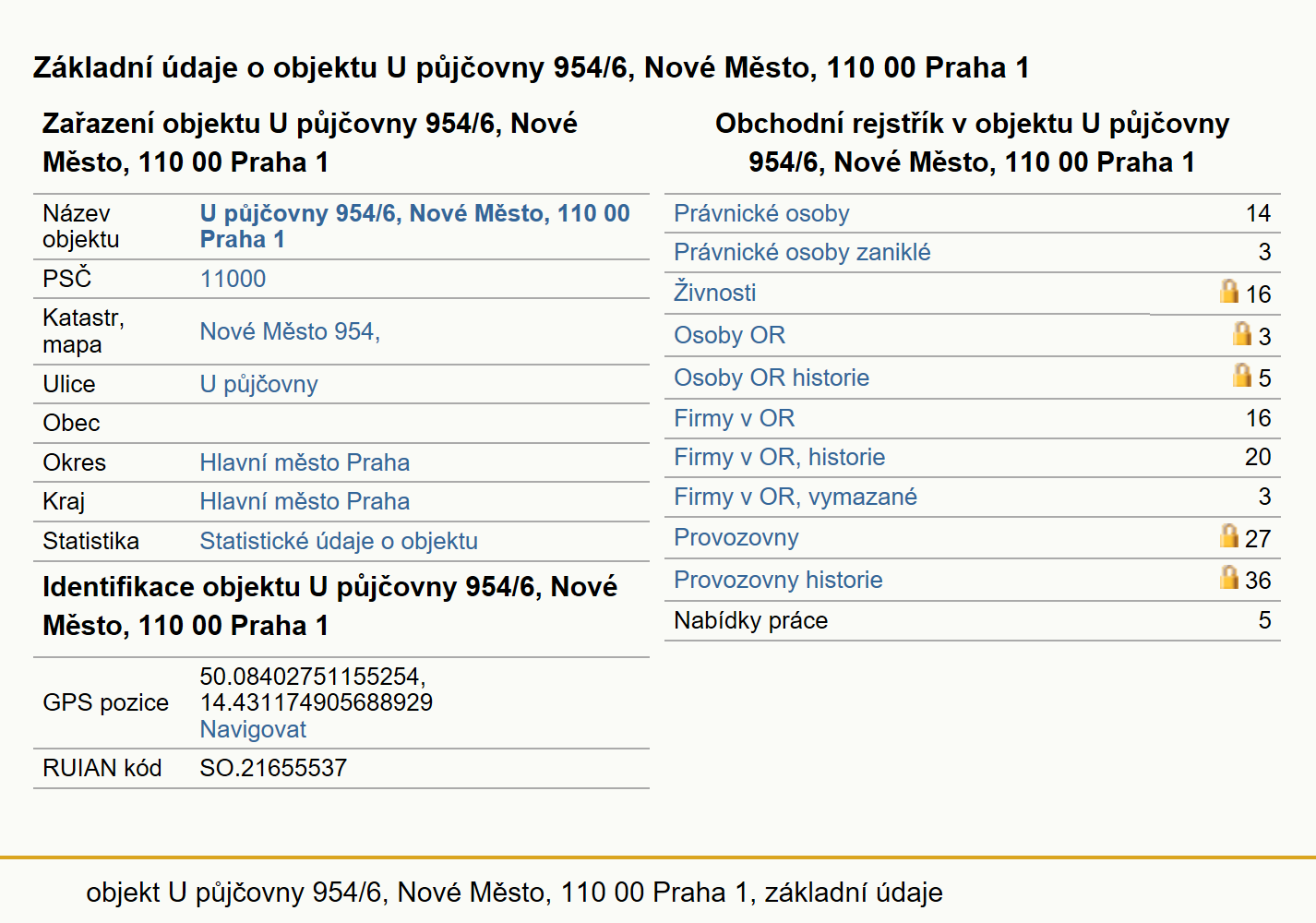The image size is (1316, 923).
Task: Click PSČ value 11000 link
Action: pyautogui.click(x=233, y=279)
